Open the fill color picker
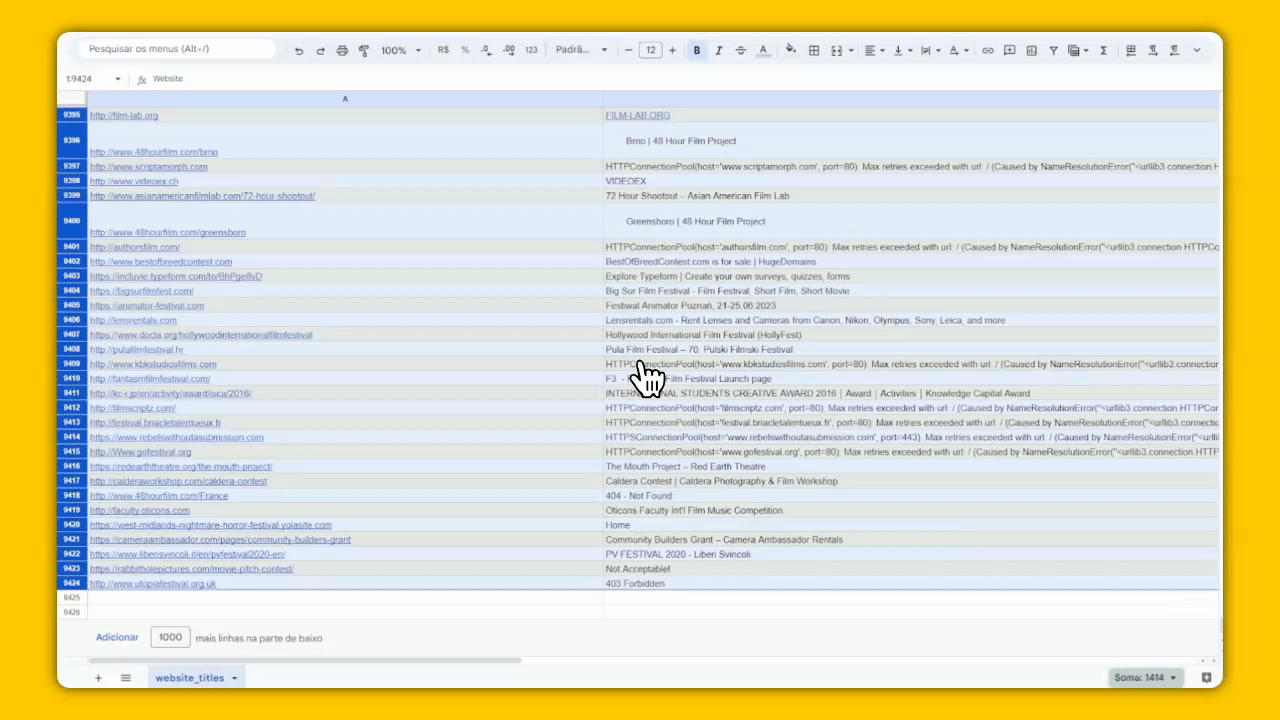The width and height of the screenshot is (1280, 720). tap(791, 50)
